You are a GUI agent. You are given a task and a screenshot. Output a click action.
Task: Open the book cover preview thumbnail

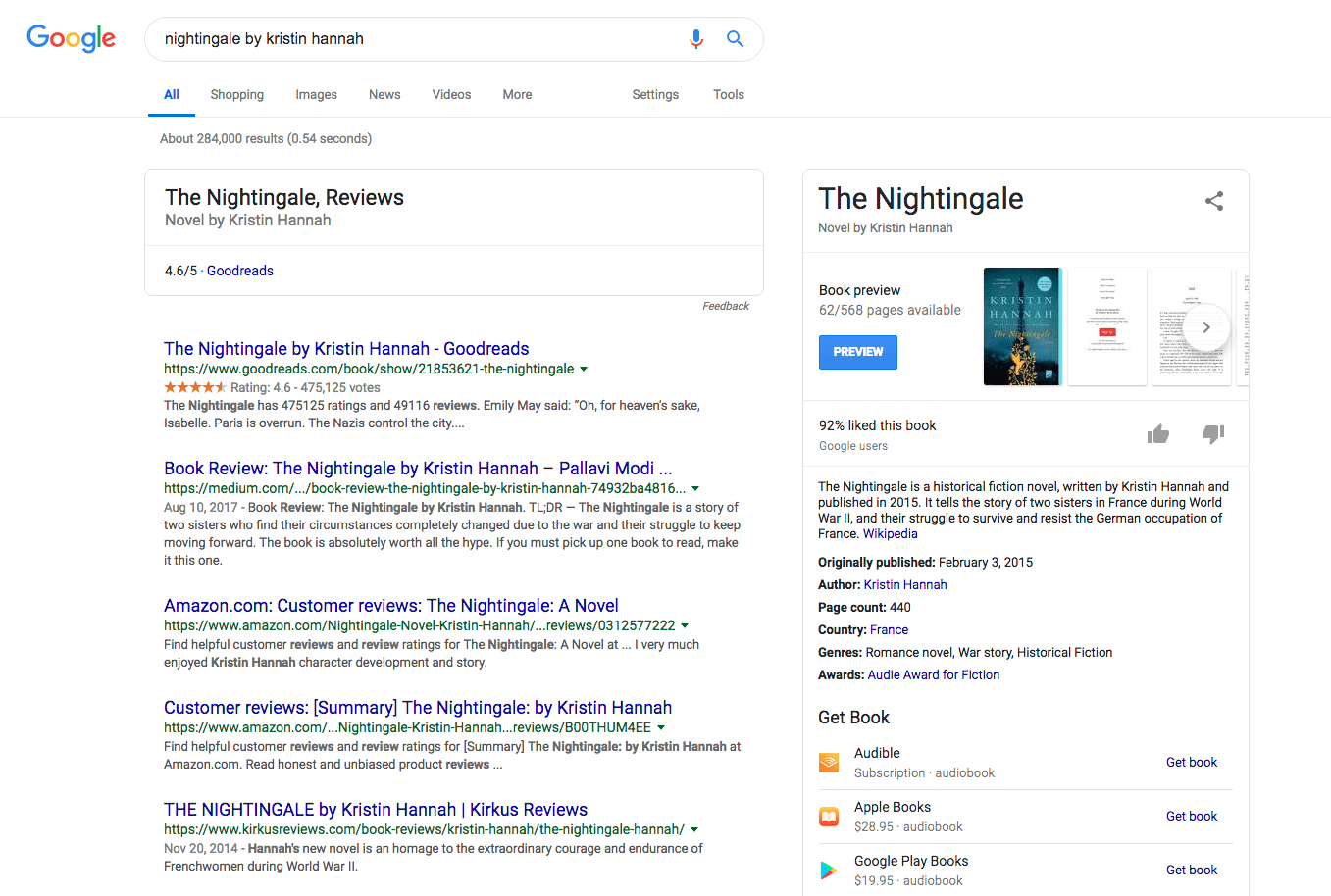click(1022, 326)
